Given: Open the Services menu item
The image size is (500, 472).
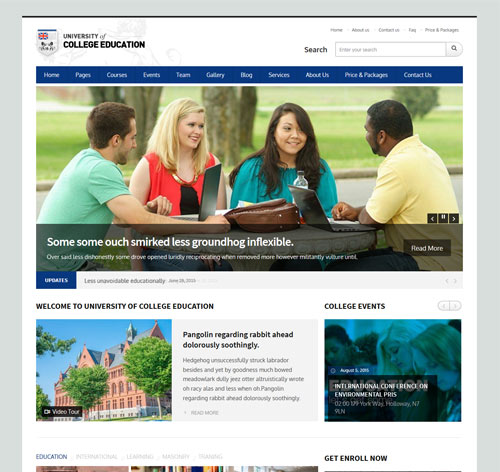Looking at the screenshot, I should (x=279, y=75).
